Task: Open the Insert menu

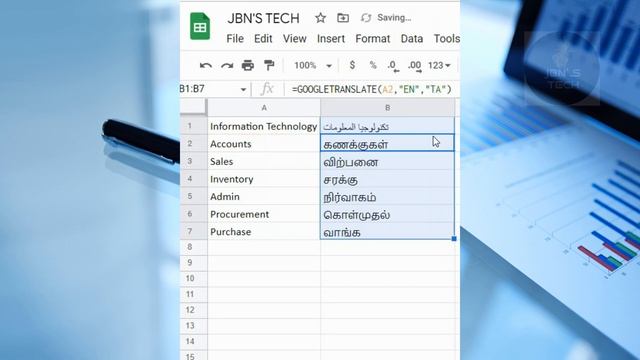Action: point(331,39)
